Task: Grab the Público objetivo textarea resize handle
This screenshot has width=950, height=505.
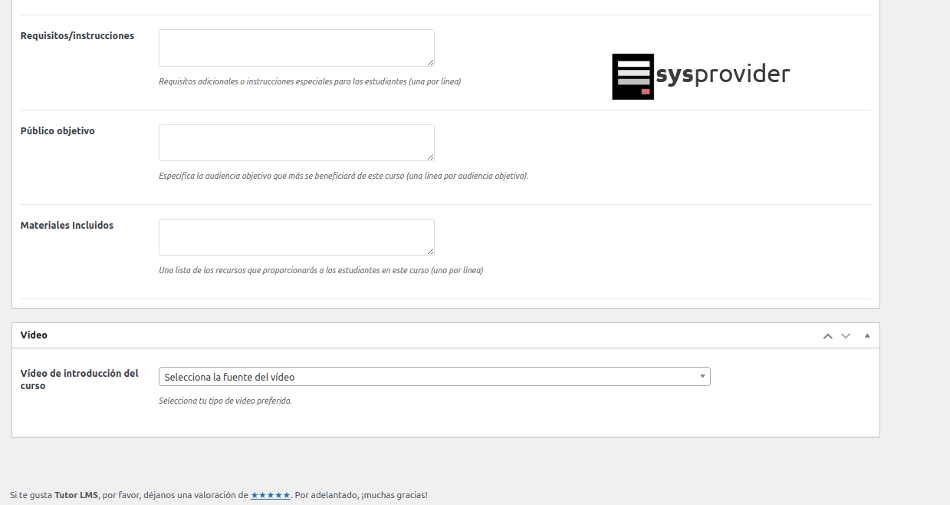Action: coord(430,156)
